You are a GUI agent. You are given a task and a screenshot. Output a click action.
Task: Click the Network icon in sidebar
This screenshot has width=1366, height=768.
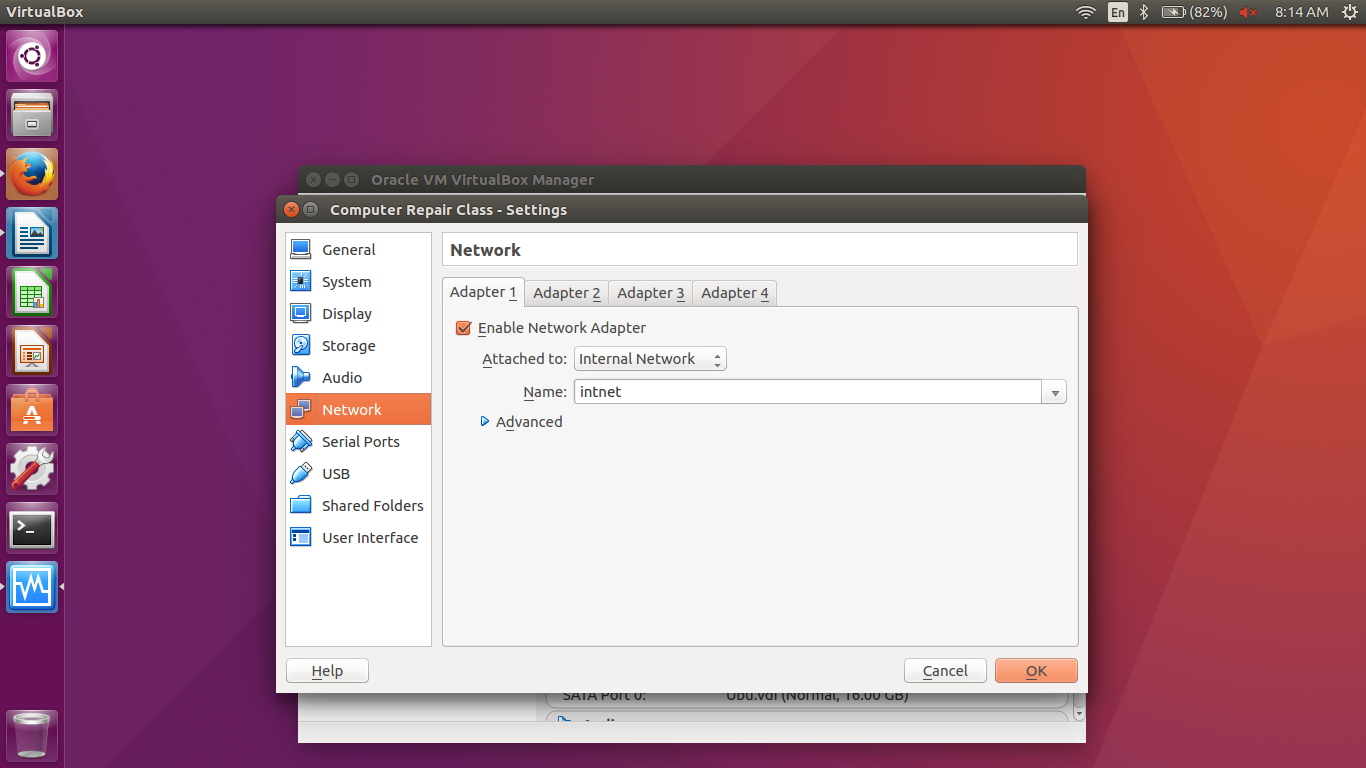301,409
